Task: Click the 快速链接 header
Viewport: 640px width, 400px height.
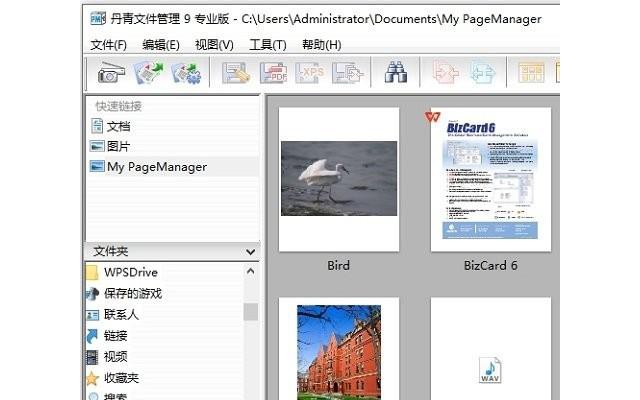Action: tap(118, 106)
